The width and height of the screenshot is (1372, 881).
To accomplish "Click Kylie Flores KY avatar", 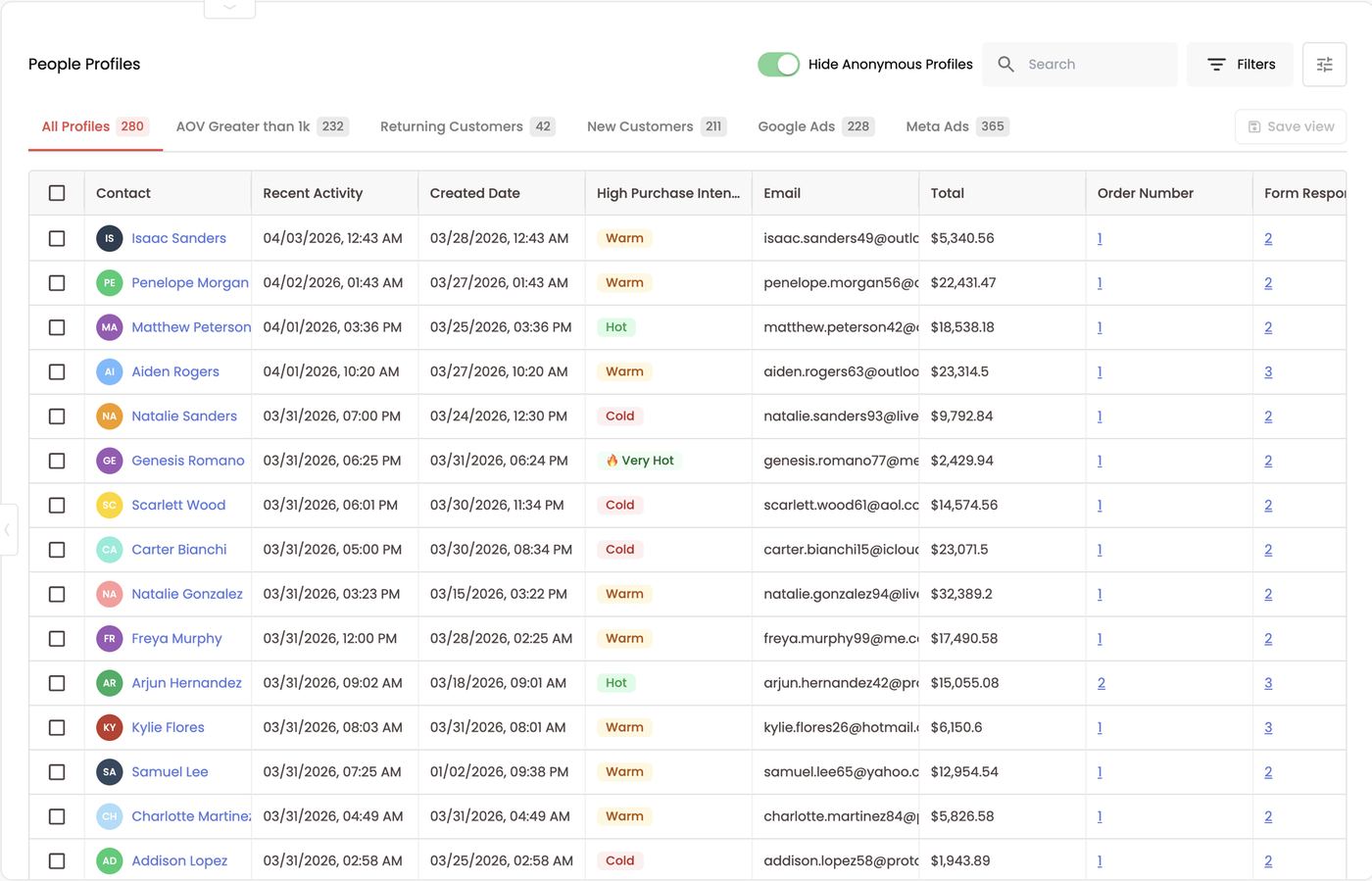I will tap(109, 727).
